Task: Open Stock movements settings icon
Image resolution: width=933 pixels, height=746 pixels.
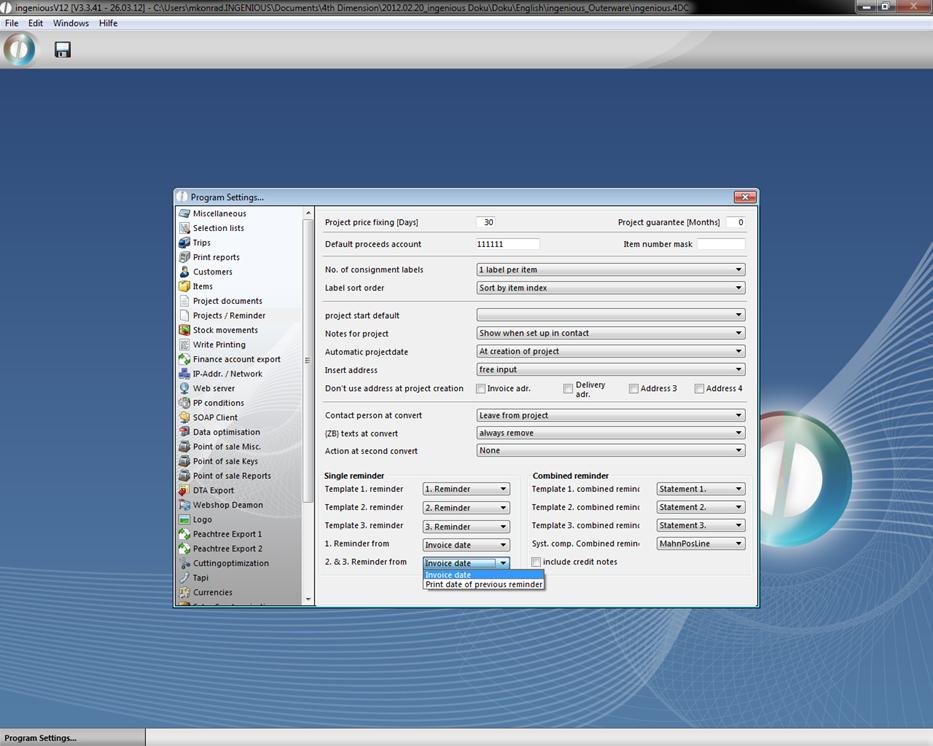Action: pyautogui.click(x=184, y=330)
